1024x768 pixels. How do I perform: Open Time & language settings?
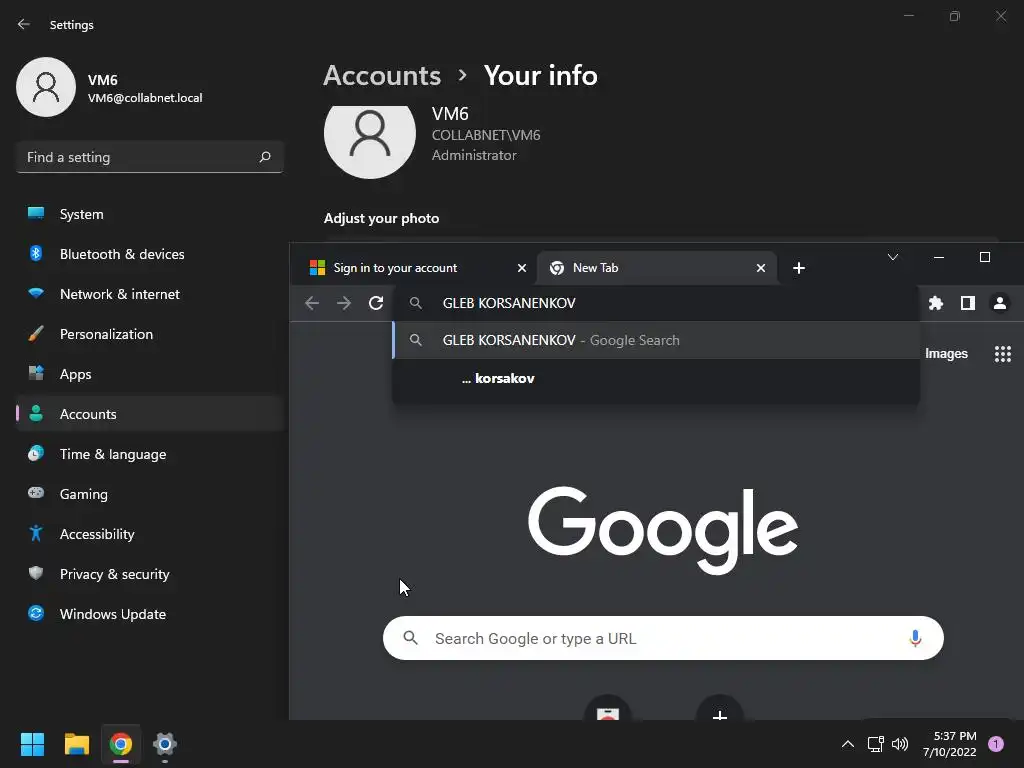(150, 454)
